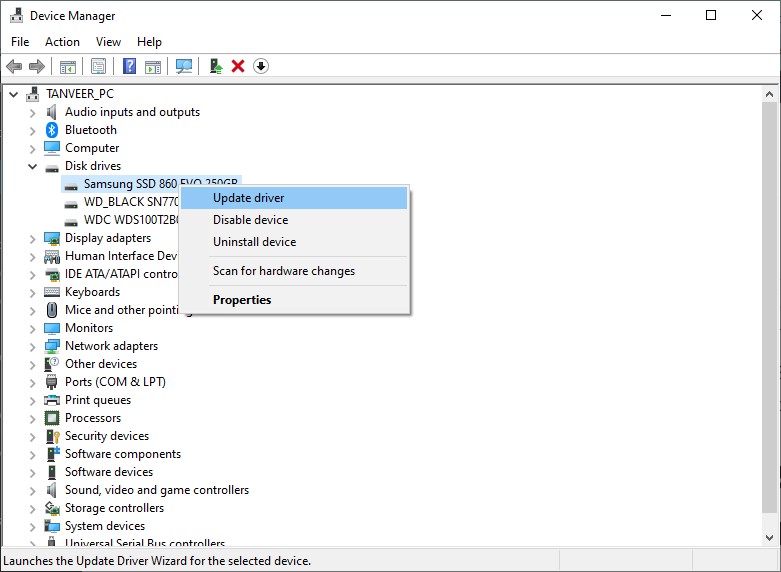
Task: Click the mouse icon beside Mice
Action: point(52,310)
